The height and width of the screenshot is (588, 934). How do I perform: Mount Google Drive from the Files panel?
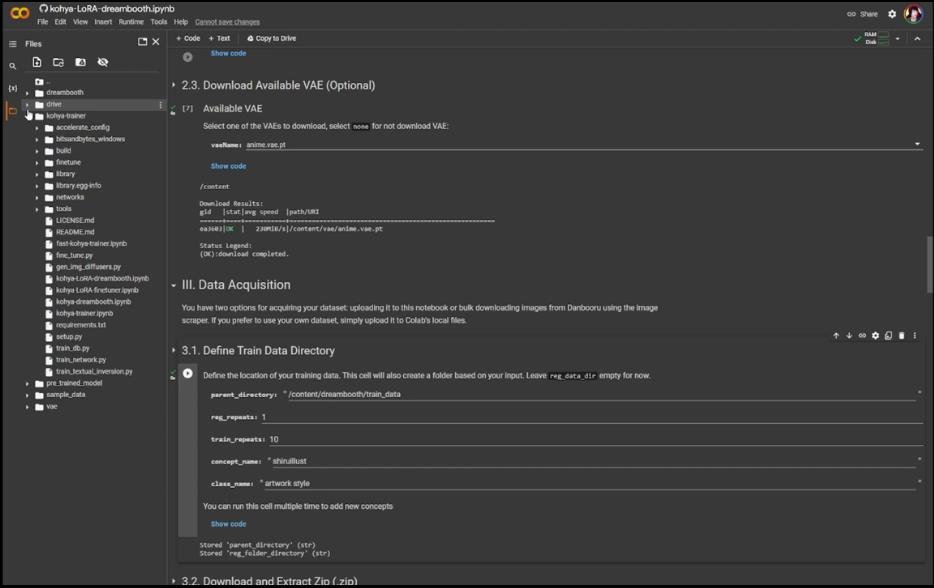tap(82, 62)
